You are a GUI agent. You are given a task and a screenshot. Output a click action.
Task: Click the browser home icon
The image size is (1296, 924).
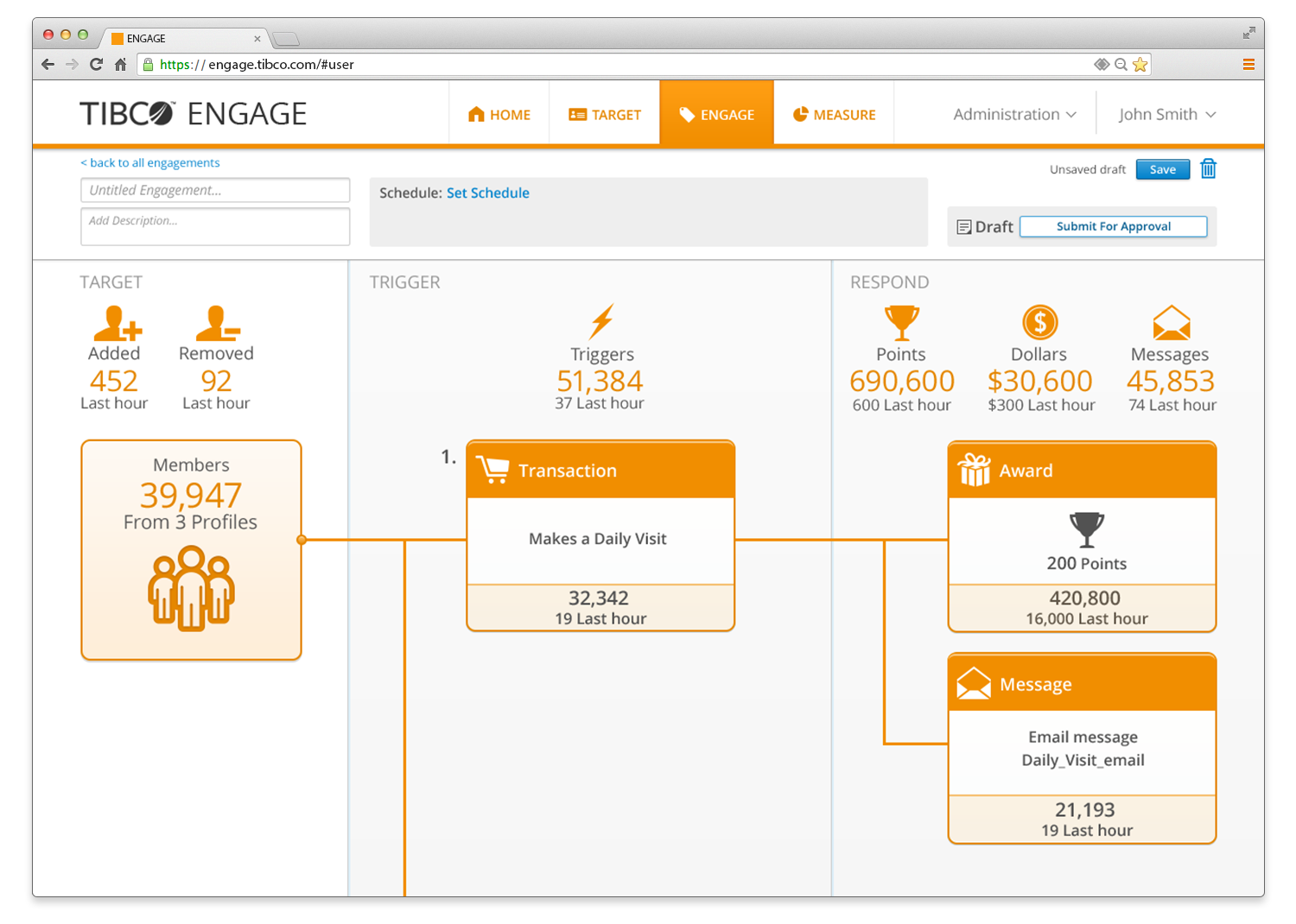pos(121,64)
